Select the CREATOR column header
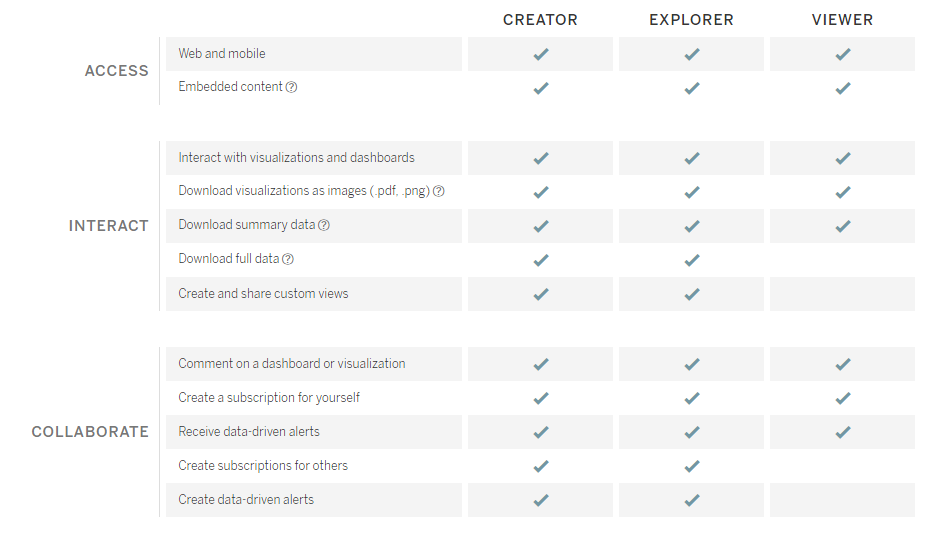Viewport: 951px width, 534px height. point(540,20)
